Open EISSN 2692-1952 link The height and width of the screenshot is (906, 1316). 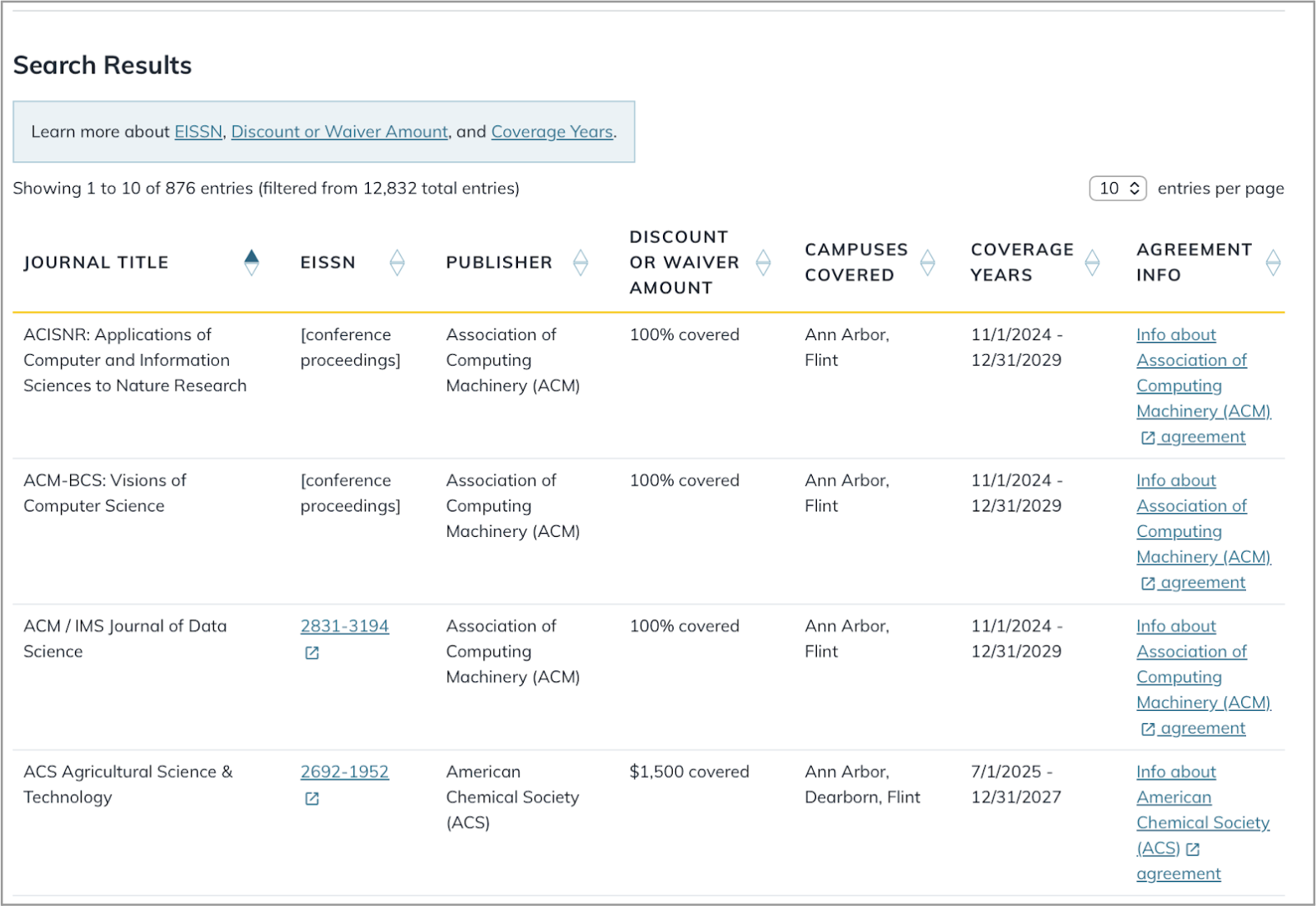(x=344, y=772)
